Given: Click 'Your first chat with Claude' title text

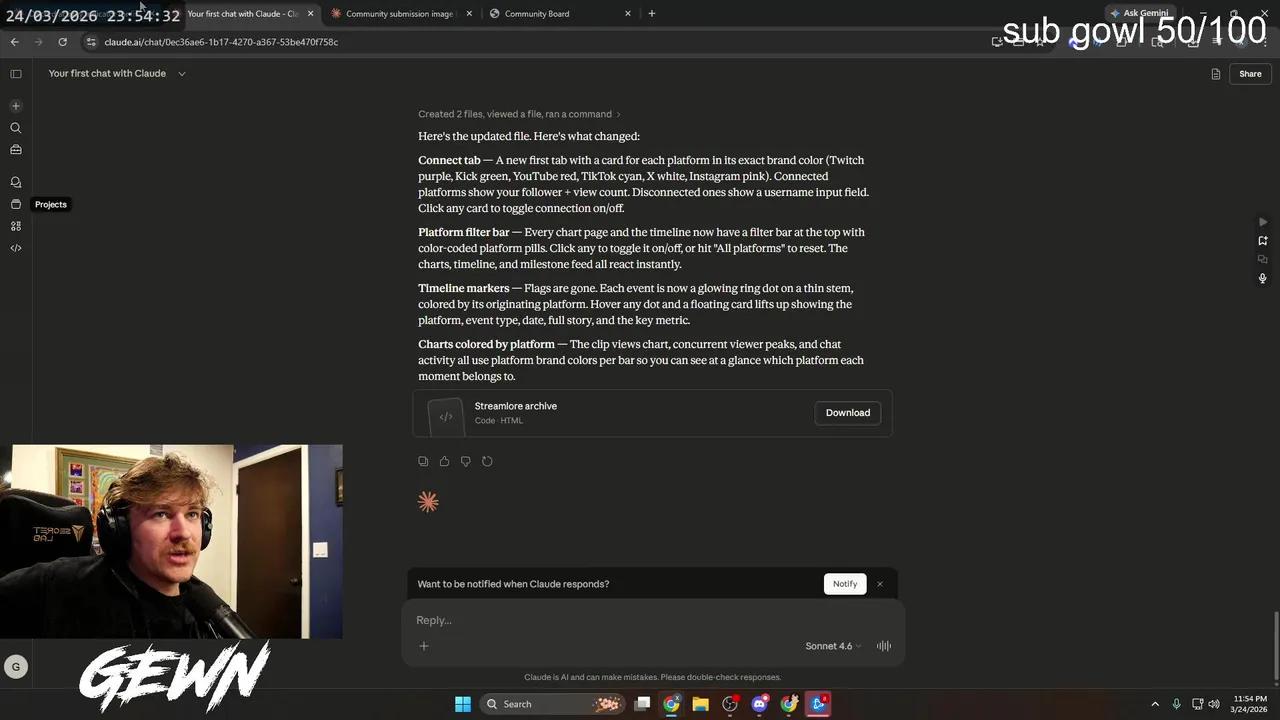Looking at the screenshot, I should 107,74.
